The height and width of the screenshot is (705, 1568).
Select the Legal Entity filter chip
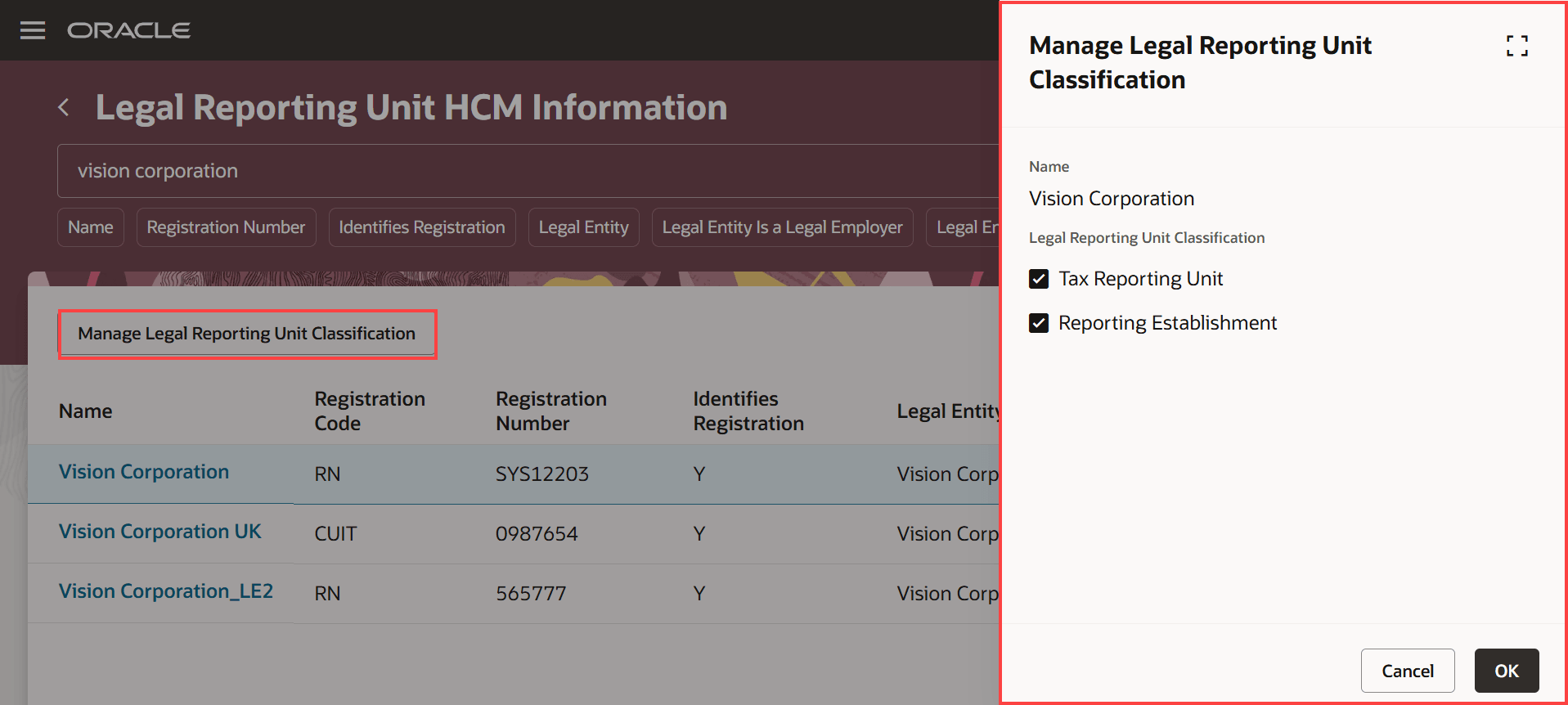(583, 227)
